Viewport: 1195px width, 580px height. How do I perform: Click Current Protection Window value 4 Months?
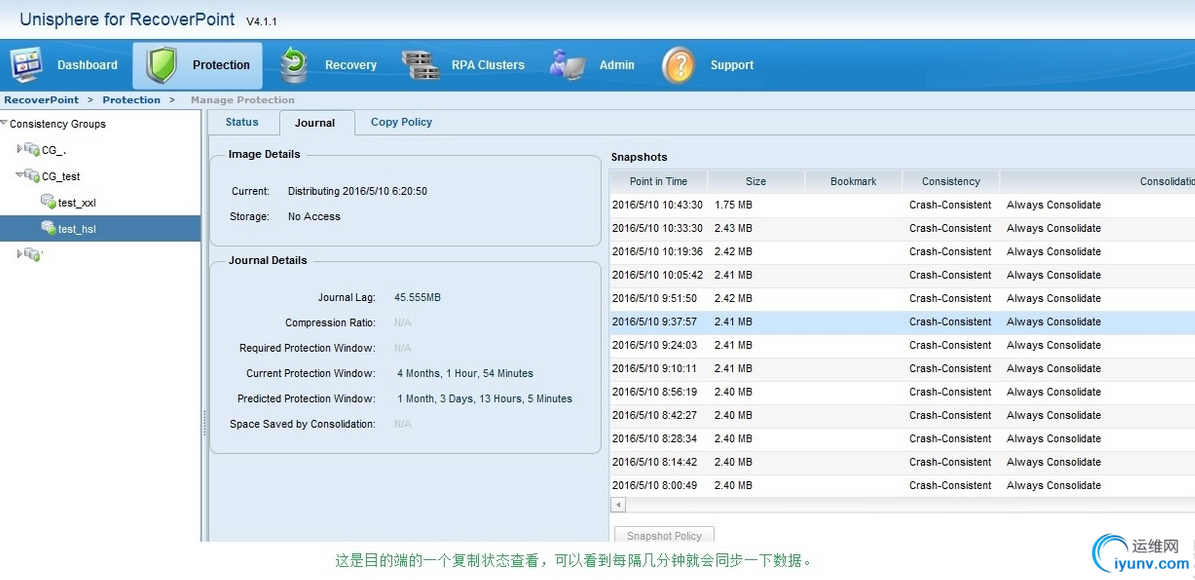[x=465, y=373]
